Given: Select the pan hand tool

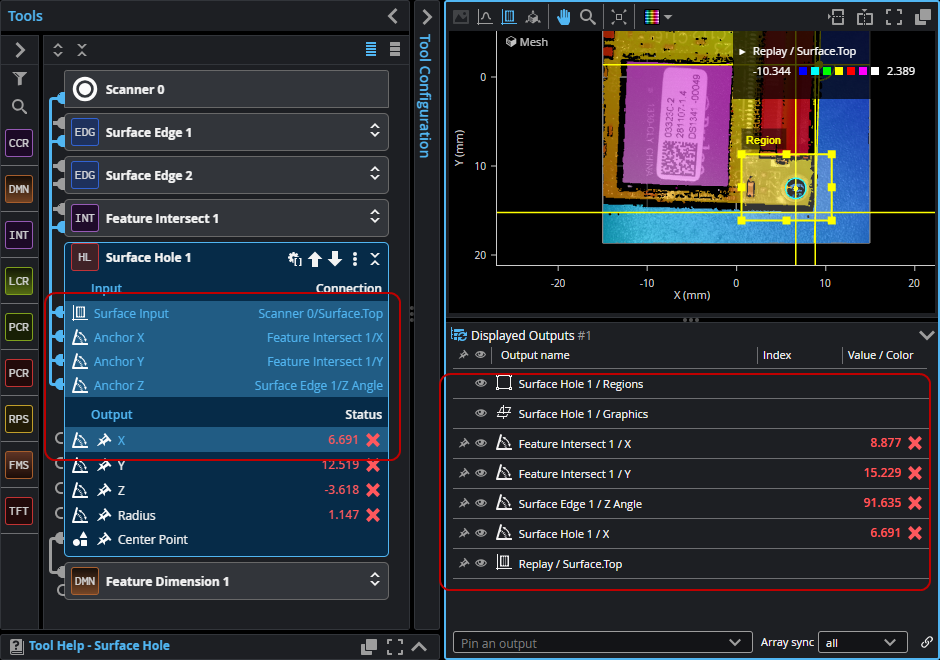Looking at the screenshot, I should (564, 17).
